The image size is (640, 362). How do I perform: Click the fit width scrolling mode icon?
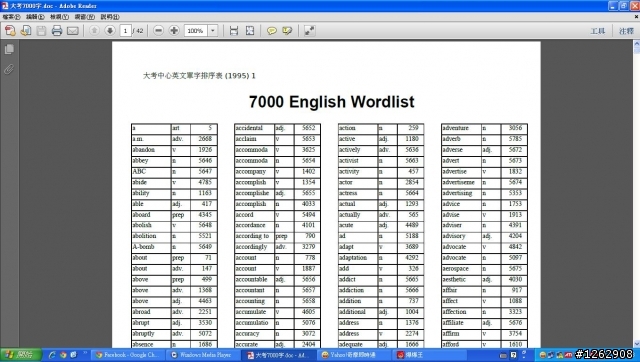tap(234, 31)
